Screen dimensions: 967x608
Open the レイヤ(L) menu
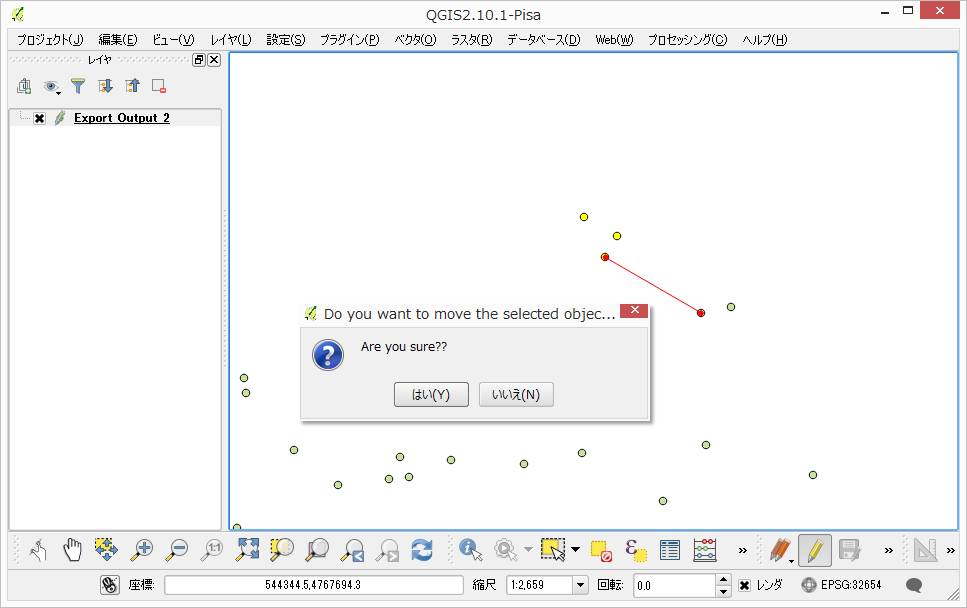[x=231, y=39]
